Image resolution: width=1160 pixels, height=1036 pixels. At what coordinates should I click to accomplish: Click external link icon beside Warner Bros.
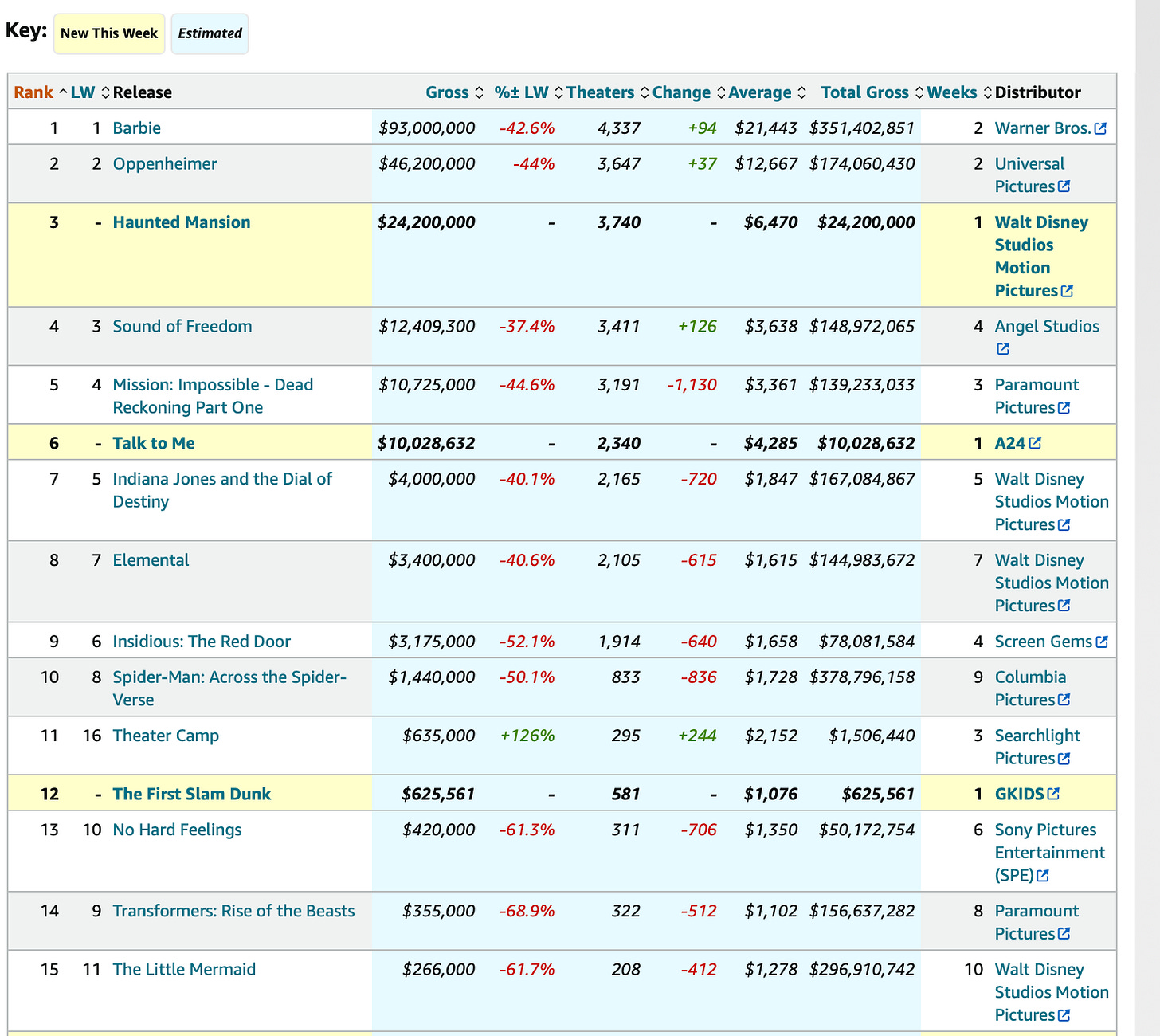click(x=1100, y=129)
